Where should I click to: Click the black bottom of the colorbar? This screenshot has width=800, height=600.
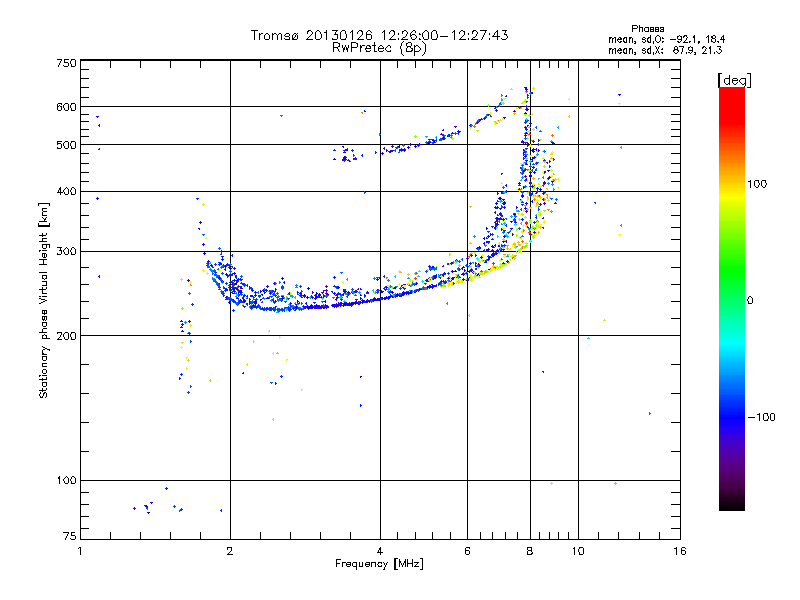coord(732,504)
